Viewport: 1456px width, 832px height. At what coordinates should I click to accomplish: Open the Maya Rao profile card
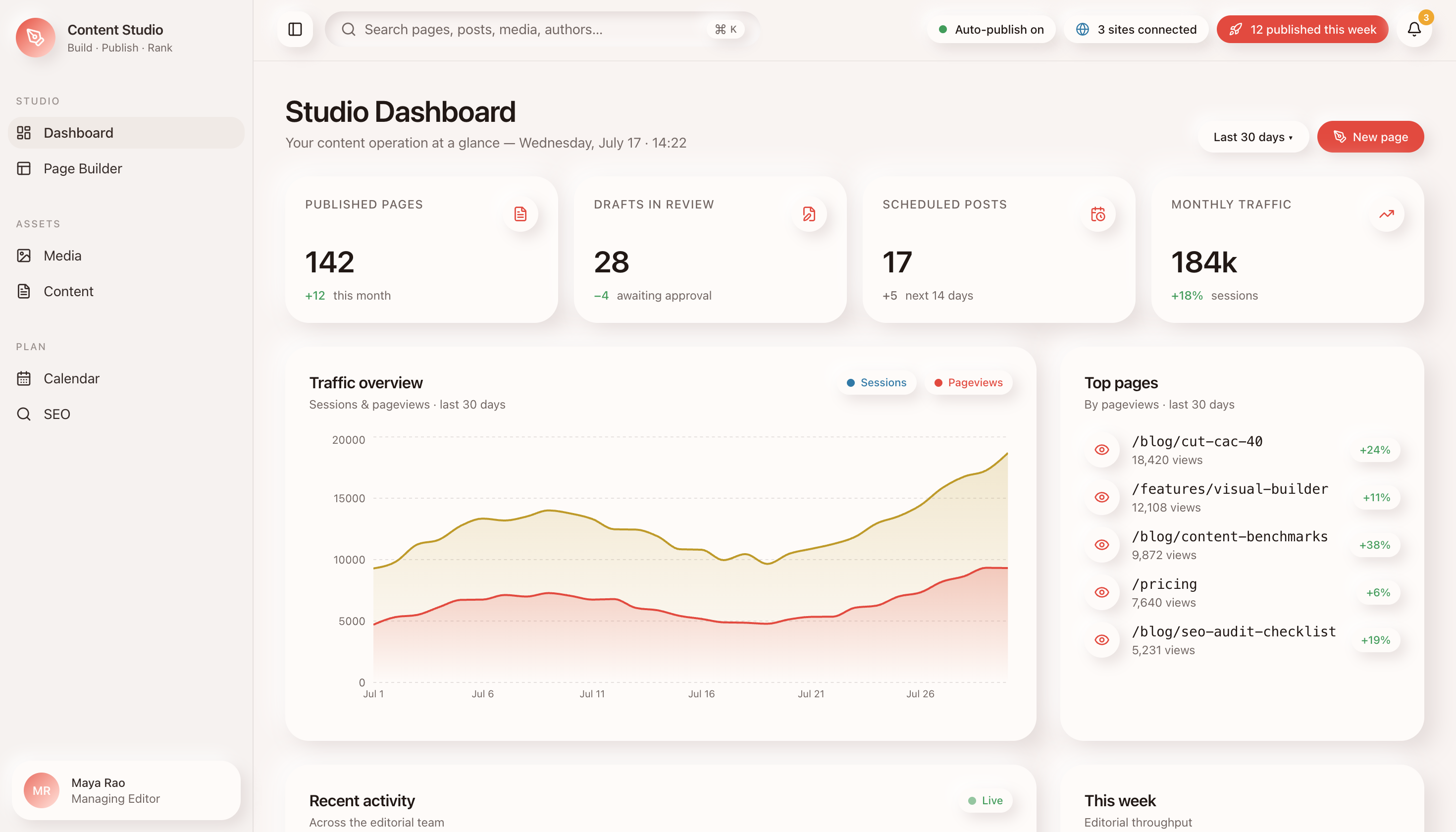[x=126, y=790]
